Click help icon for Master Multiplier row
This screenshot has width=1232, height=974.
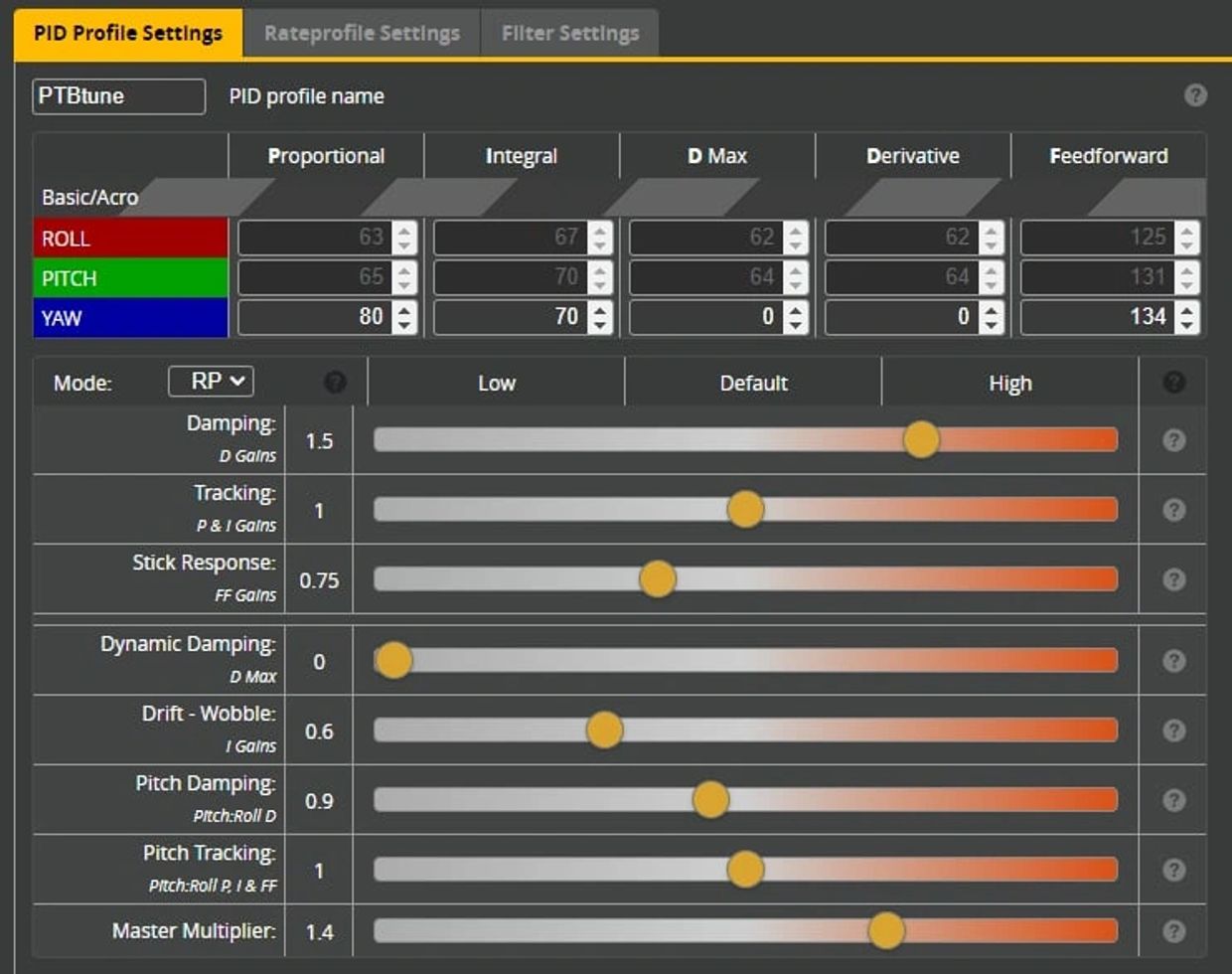click(x=1173, y=931)
